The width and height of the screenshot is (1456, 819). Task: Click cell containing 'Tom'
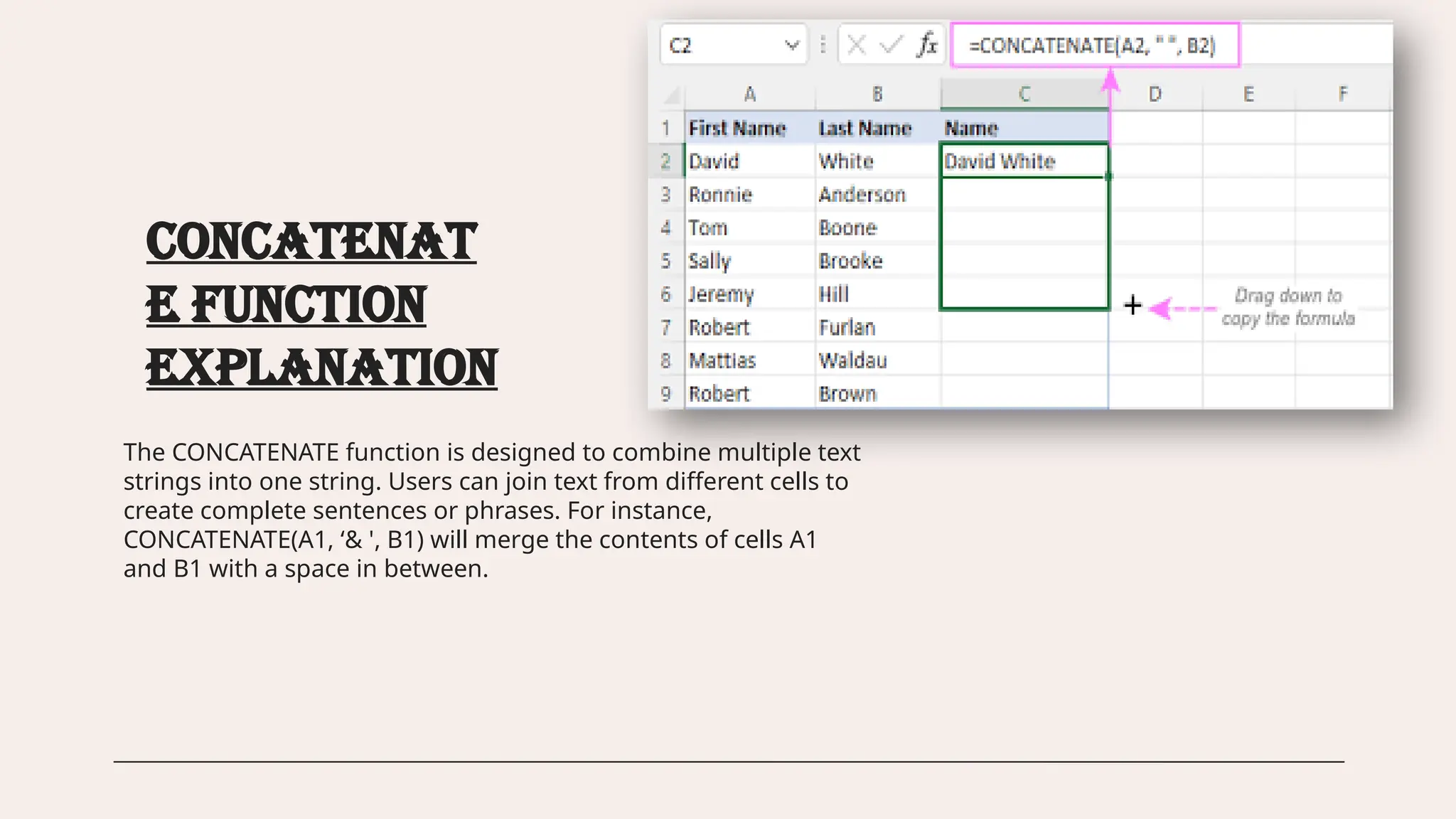coord(750,227)
